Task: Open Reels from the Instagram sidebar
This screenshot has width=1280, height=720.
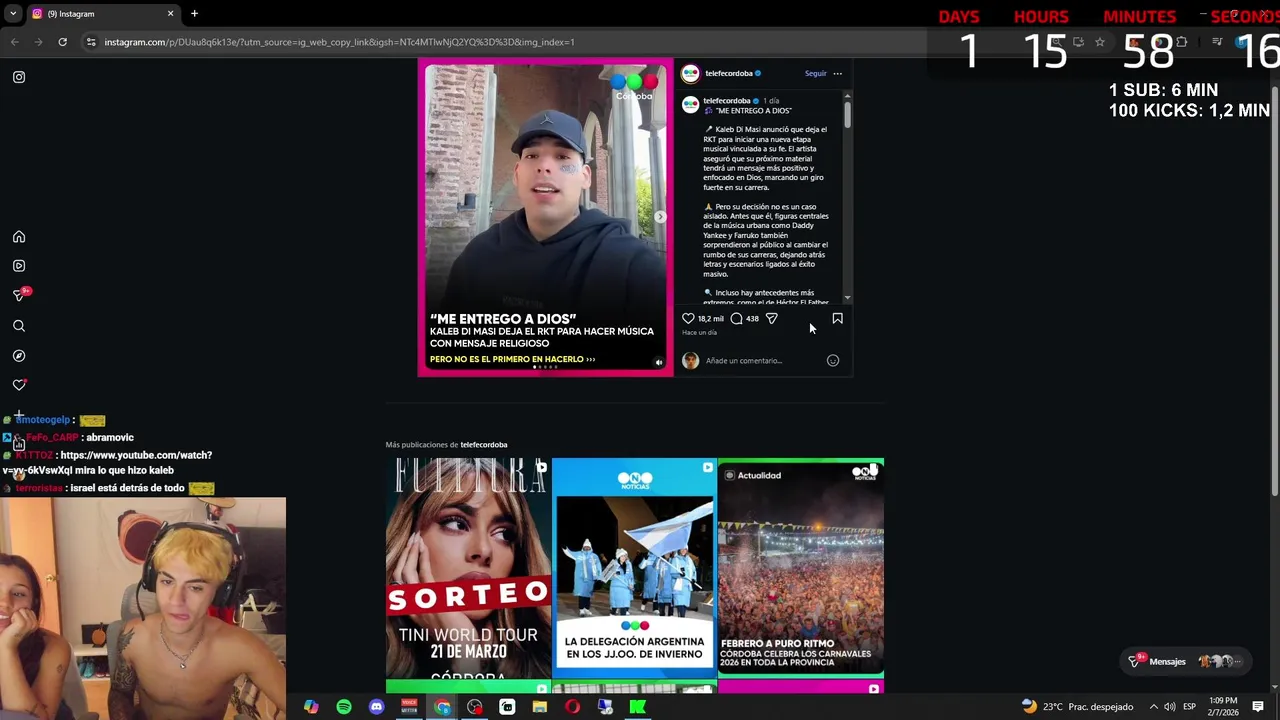Action: click(x=19, y=266)
